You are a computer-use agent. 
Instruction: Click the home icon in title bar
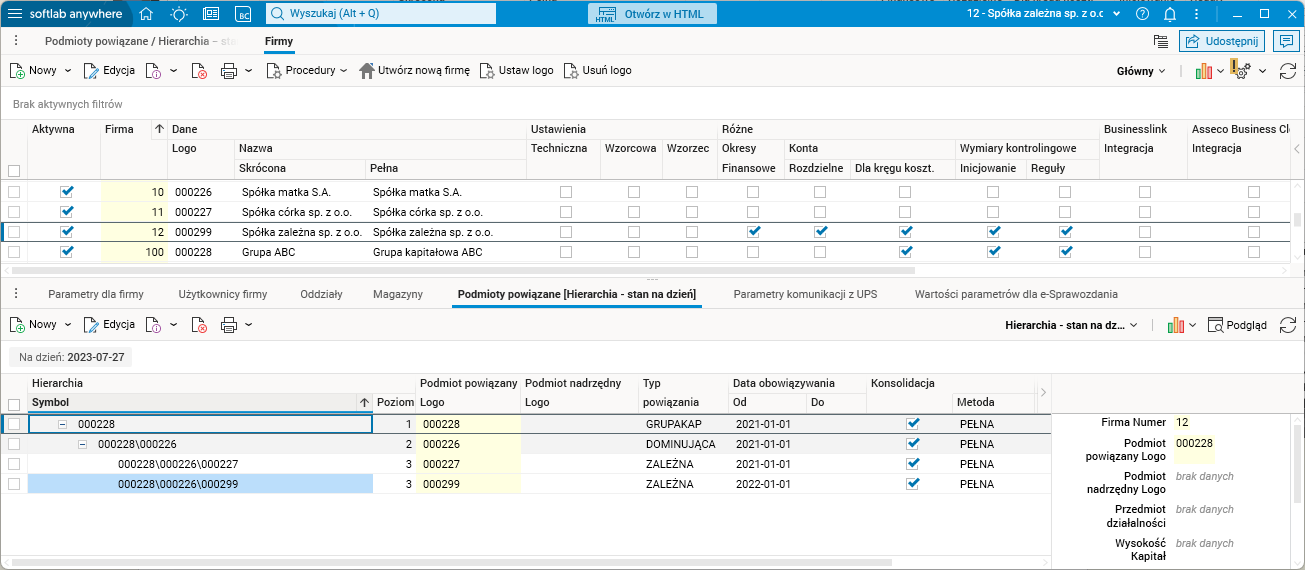click(146, 14)
